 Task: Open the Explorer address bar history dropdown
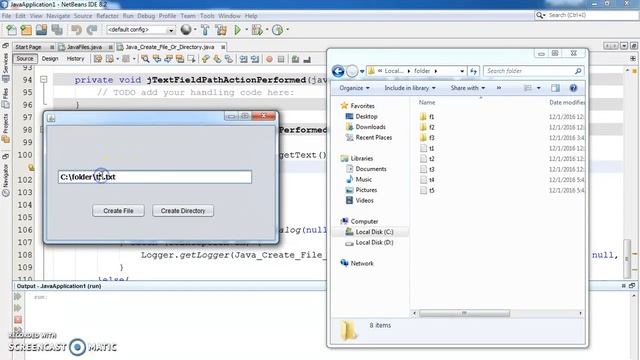coord(462,71)
